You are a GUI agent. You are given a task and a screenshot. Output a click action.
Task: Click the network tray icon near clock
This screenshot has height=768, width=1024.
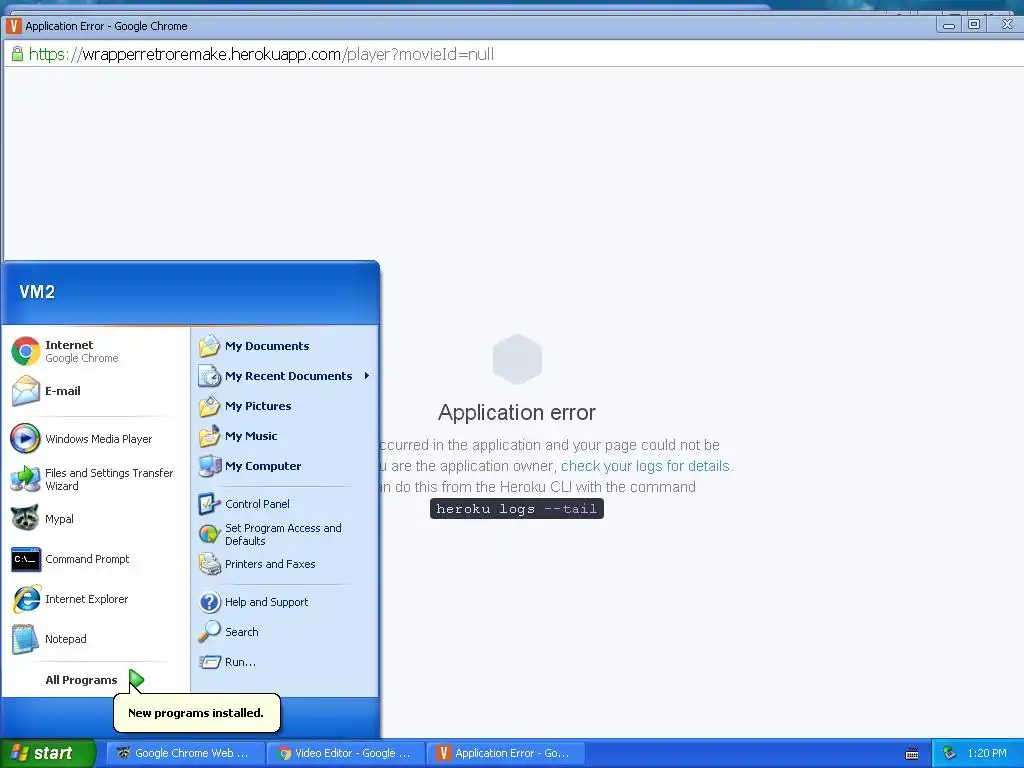(949, 753)
